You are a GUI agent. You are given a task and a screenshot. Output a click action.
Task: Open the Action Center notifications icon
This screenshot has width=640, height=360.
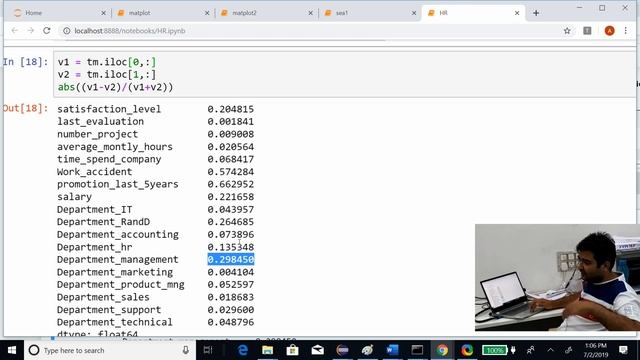[623, 350]
